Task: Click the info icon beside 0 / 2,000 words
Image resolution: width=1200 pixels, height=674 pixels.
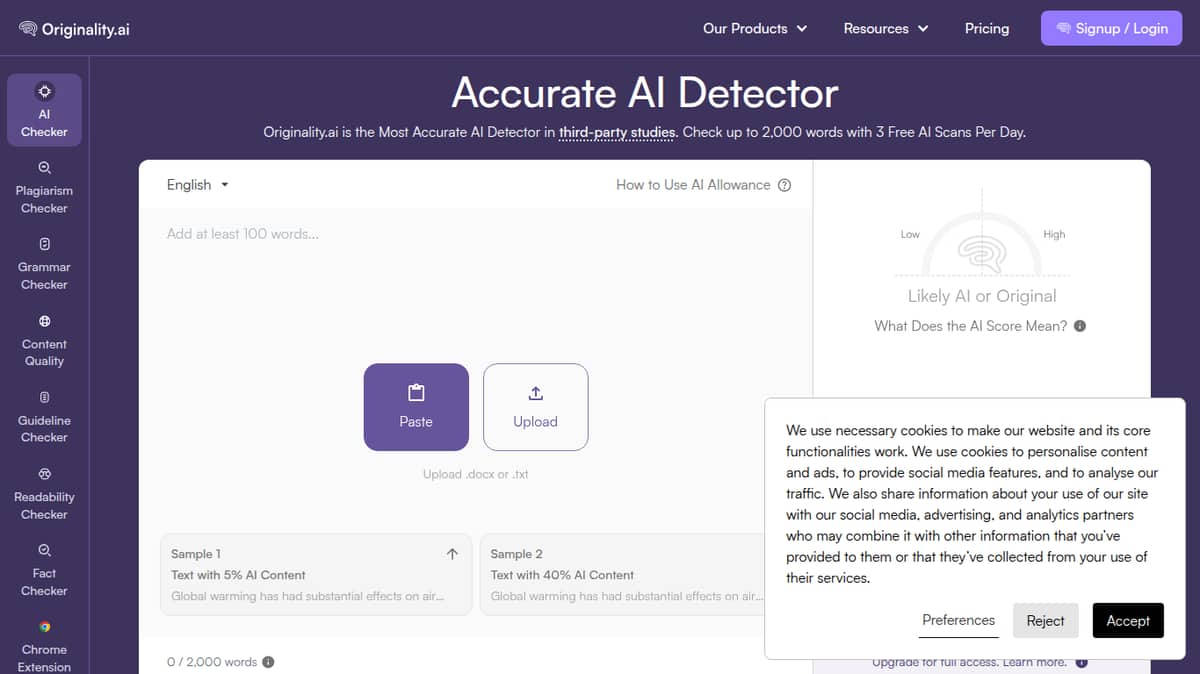Action: [268, 662]
